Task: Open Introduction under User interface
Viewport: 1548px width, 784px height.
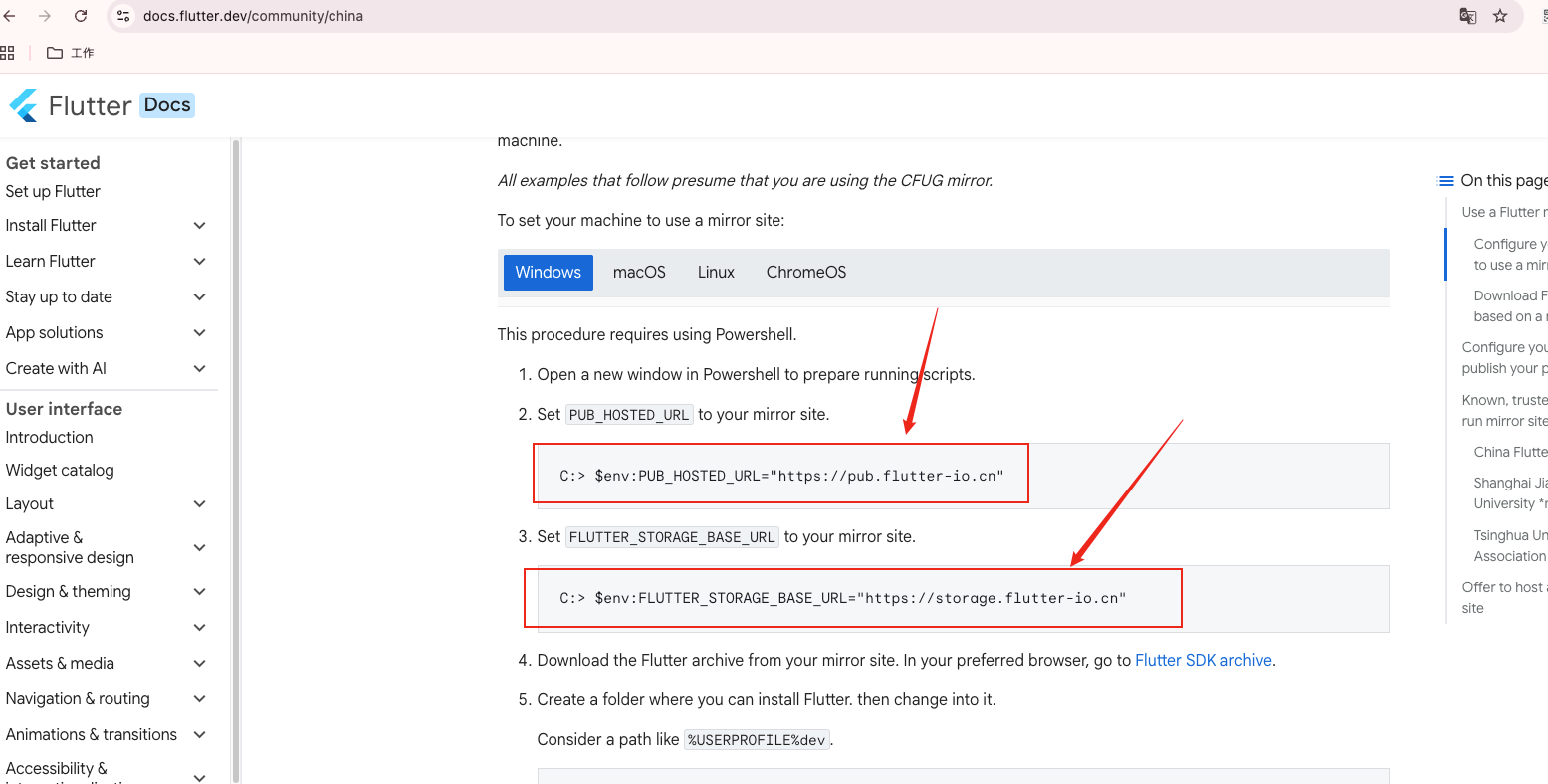Action: (49, 437)
